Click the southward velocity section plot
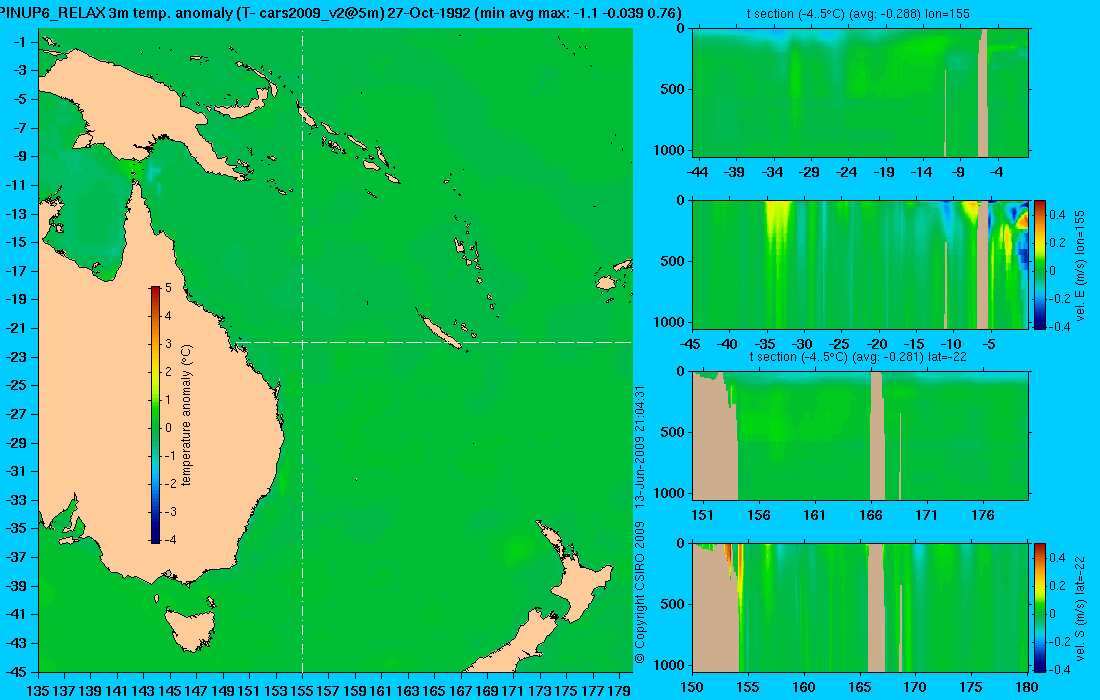This screenshot has height=700, width=1100. tap(861, 607)
